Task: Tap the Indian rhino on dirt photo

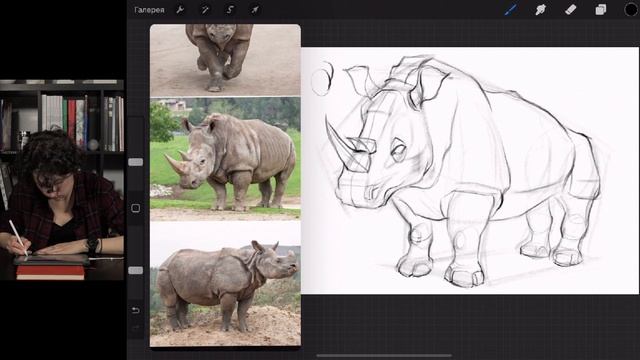Action: [x=225, y=284]
